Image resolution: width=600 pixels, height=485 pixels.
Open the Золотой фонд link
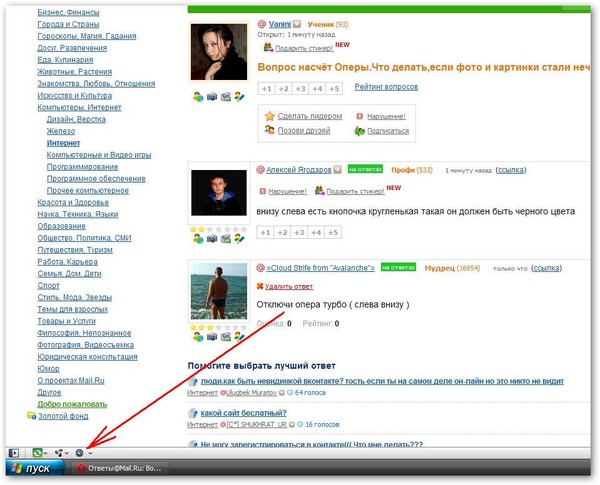tap(63, 416)
